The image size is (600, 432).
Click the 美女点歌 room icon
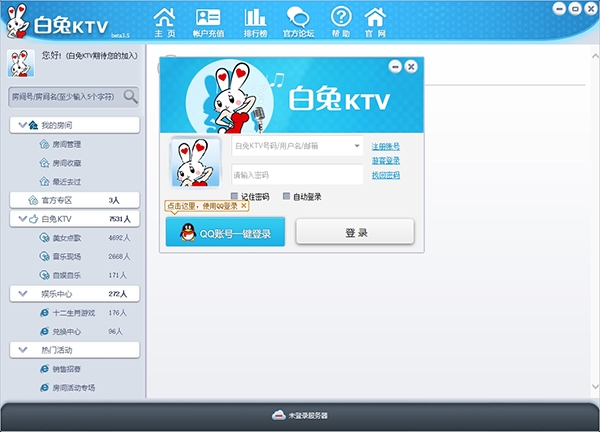coord(44,238)
